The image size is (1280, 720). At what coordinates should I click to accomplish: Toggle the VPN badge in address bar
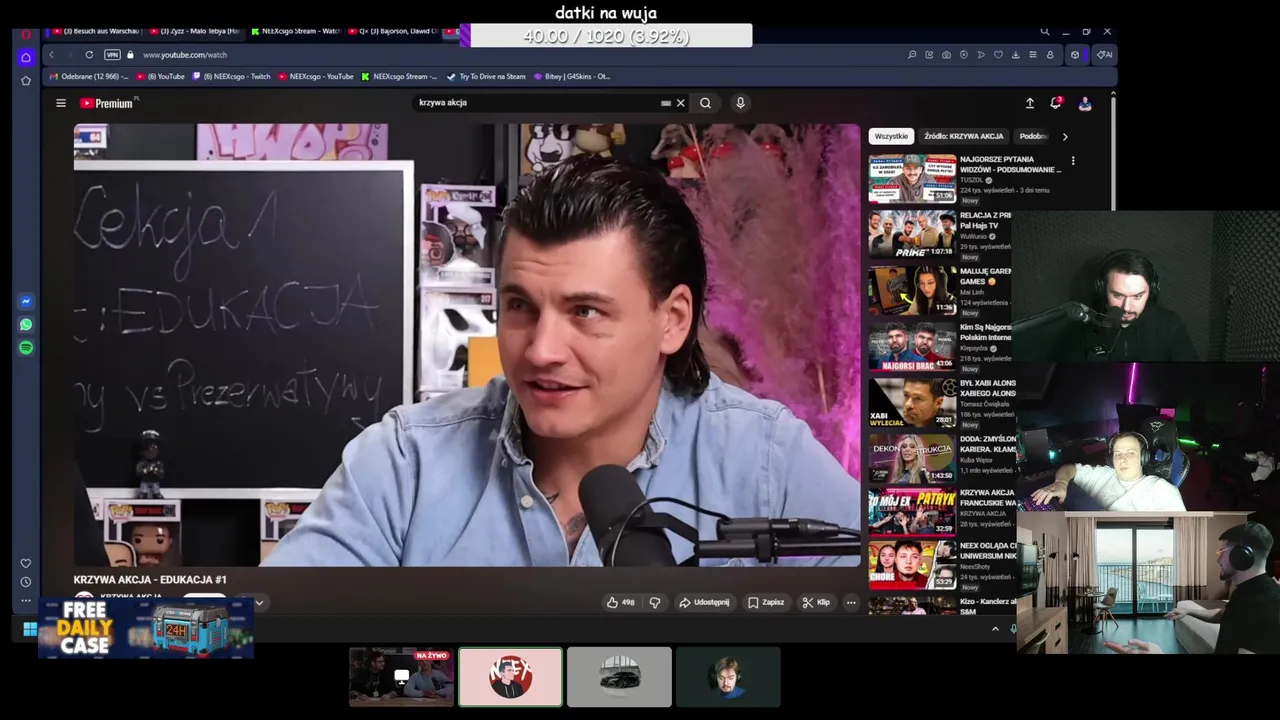click(112, 55)
